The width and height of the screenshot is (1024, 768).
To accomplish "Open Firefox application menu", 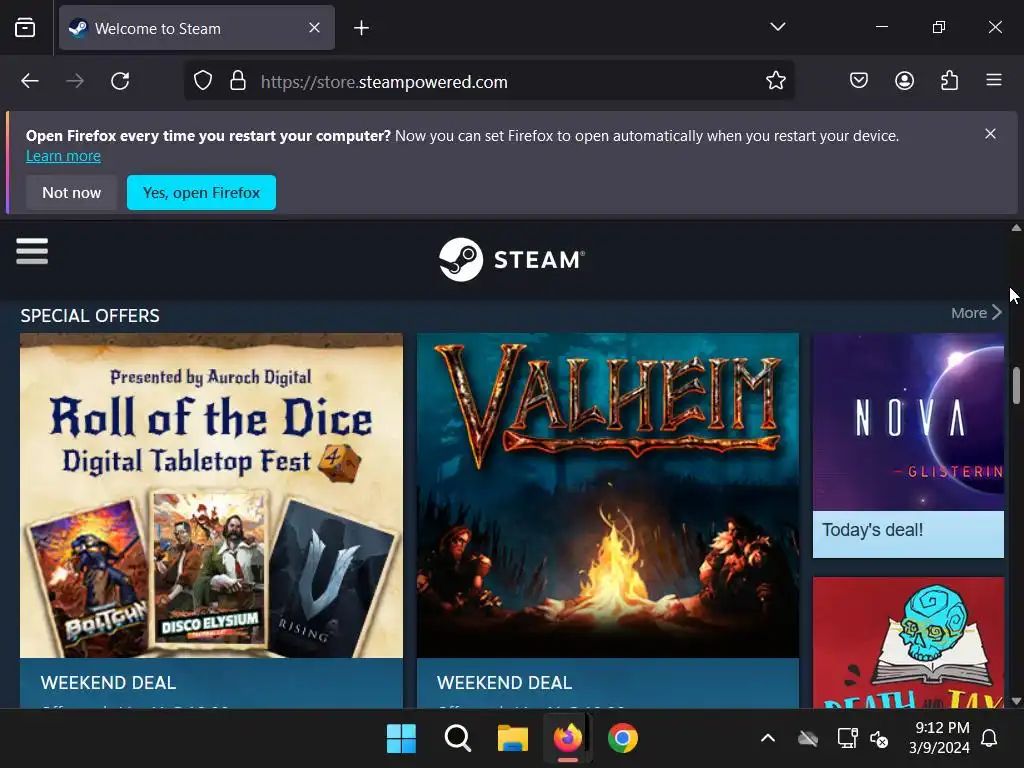I will coord(994,80).
